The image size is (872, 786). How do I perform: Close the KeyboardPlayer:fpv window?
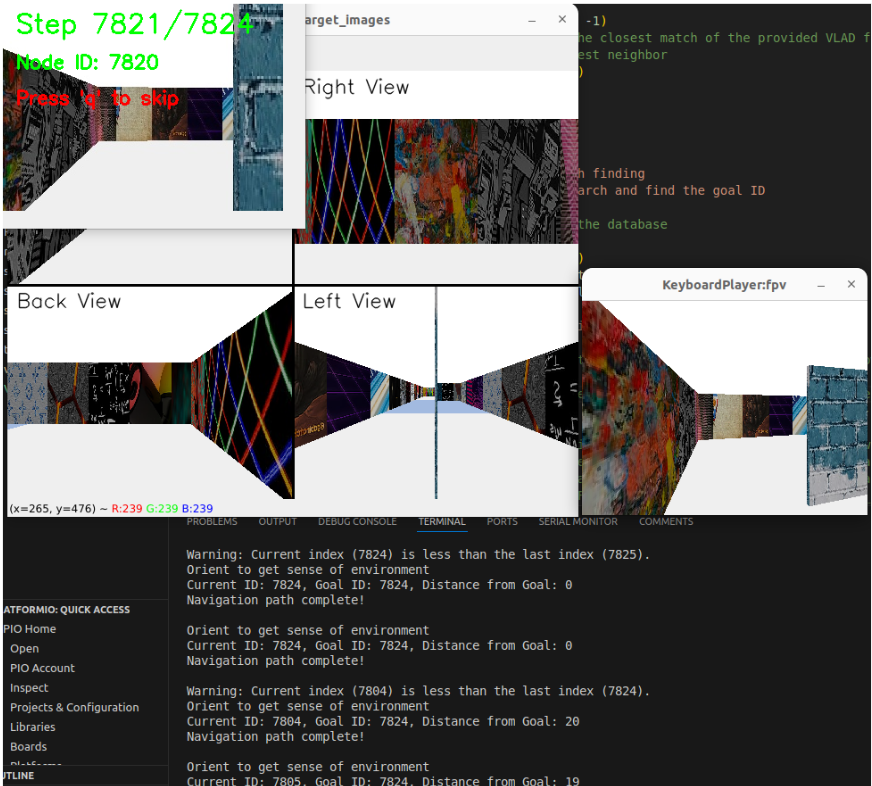tap(851, 285)
